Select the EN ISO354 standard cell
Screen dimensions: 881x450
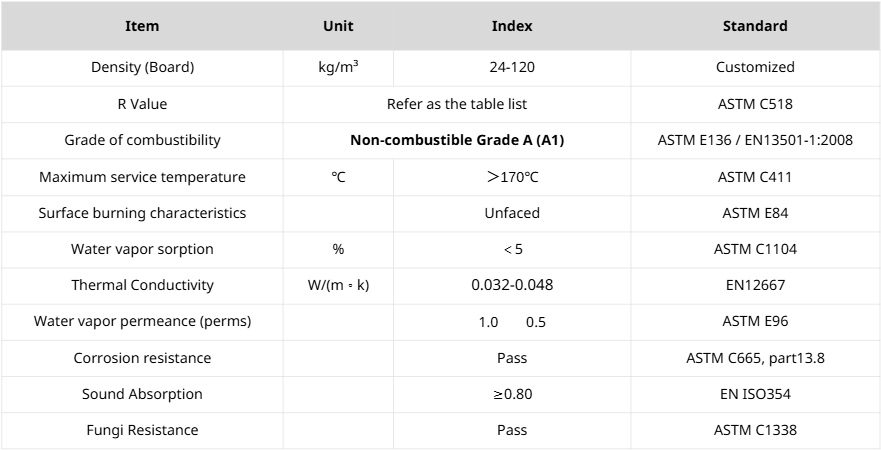755,394
